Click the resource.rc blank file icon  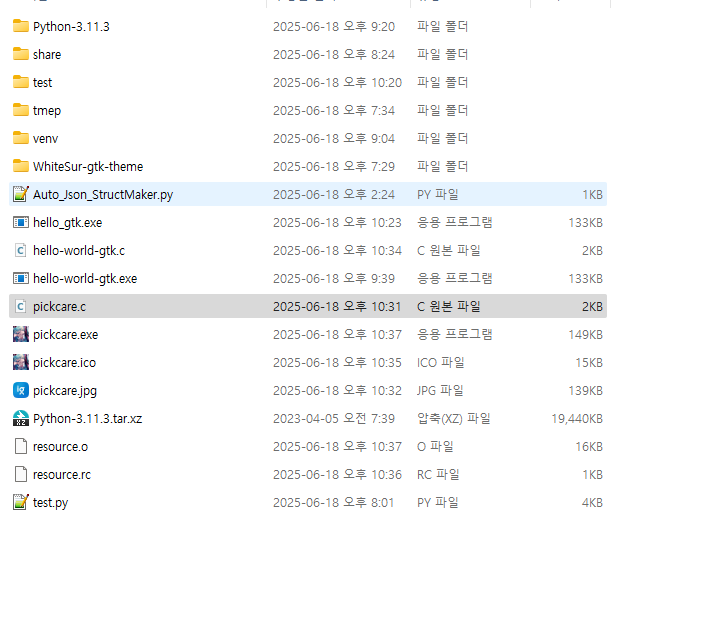click(21, 474)
